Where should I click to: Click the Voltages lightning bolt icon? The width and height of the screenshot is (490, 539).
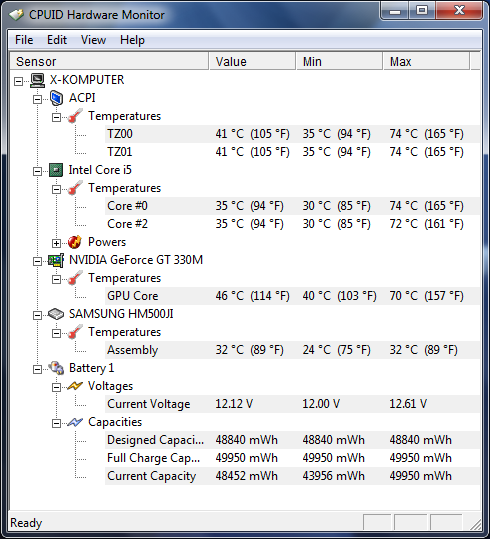click(75, 386)
